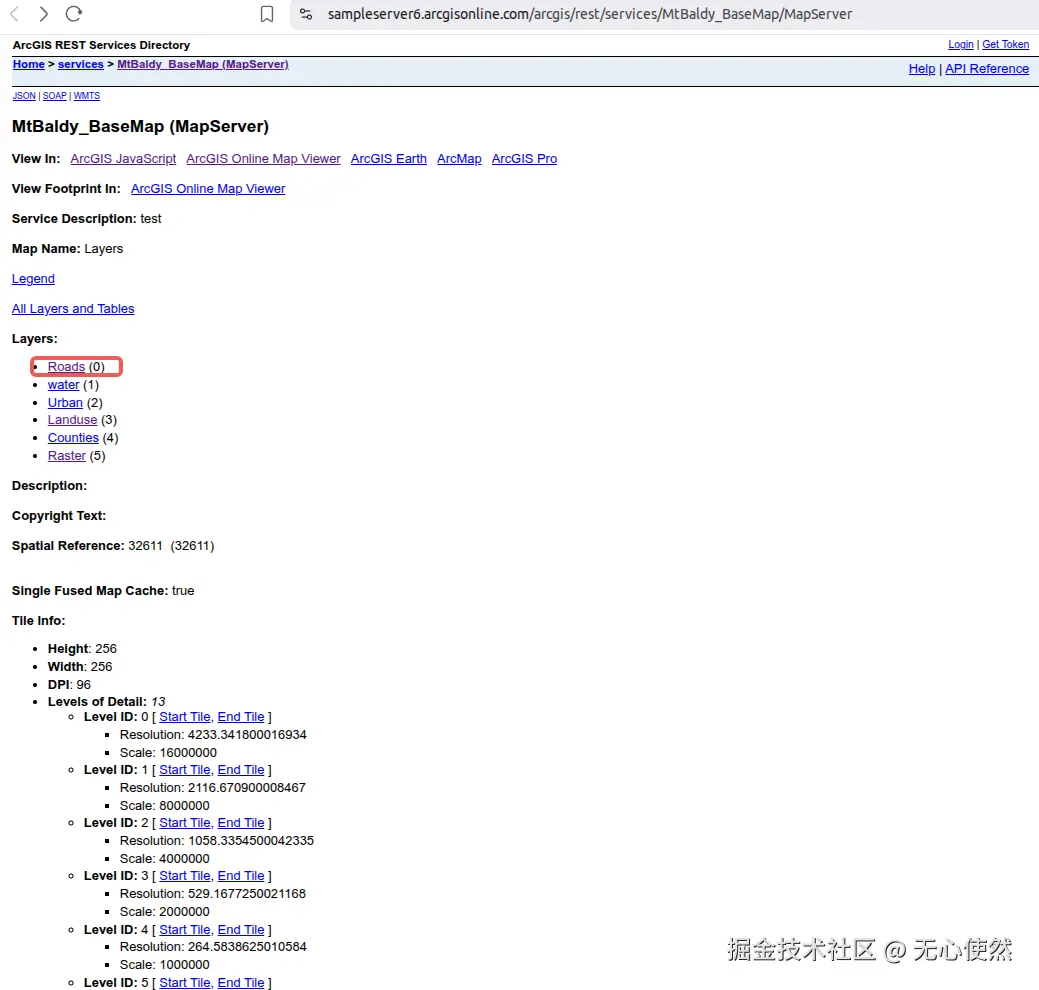Bookmark this page using bookmark icon
Image resolution: width=1039 pixels, height=990 pixels.
[266, 14]
